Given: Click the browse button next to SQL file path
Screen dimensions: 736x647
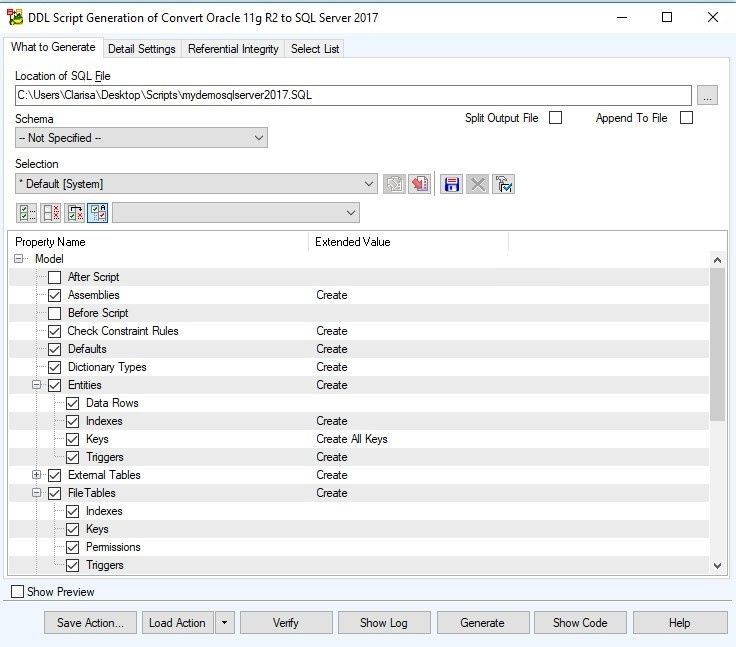Looking at the screenshot, I should [707, 96].
